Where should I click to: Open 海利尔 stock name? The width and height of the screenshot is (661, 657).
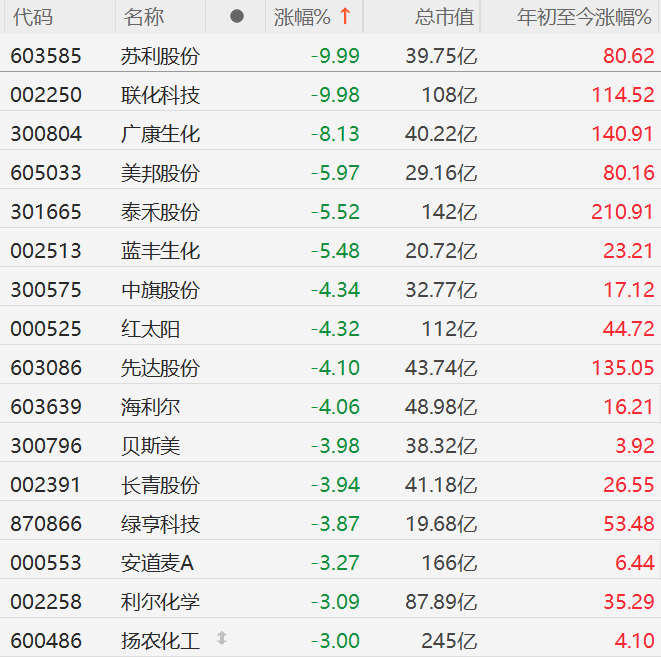[x=150, y=407]
